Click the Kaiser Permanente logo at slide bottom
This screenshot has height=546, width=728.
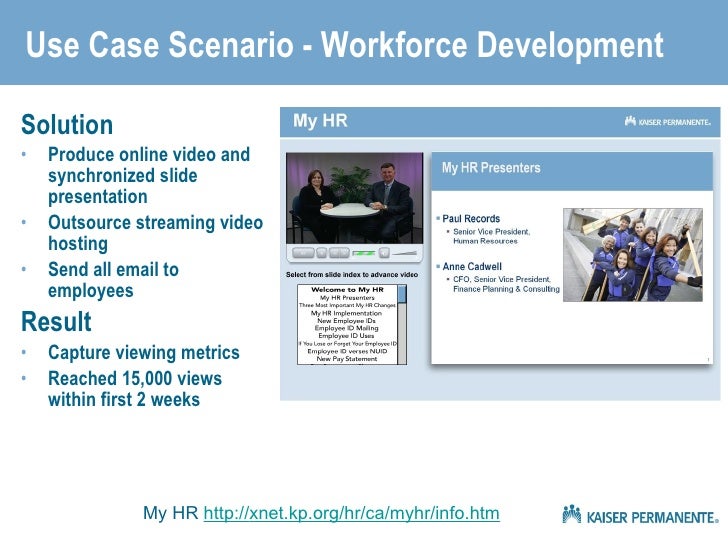pyautogui.click(x=640, y=514)
